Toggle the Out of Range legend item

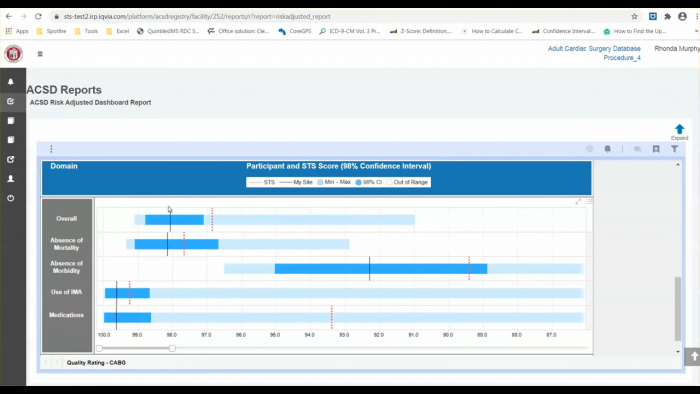(407, 182)
